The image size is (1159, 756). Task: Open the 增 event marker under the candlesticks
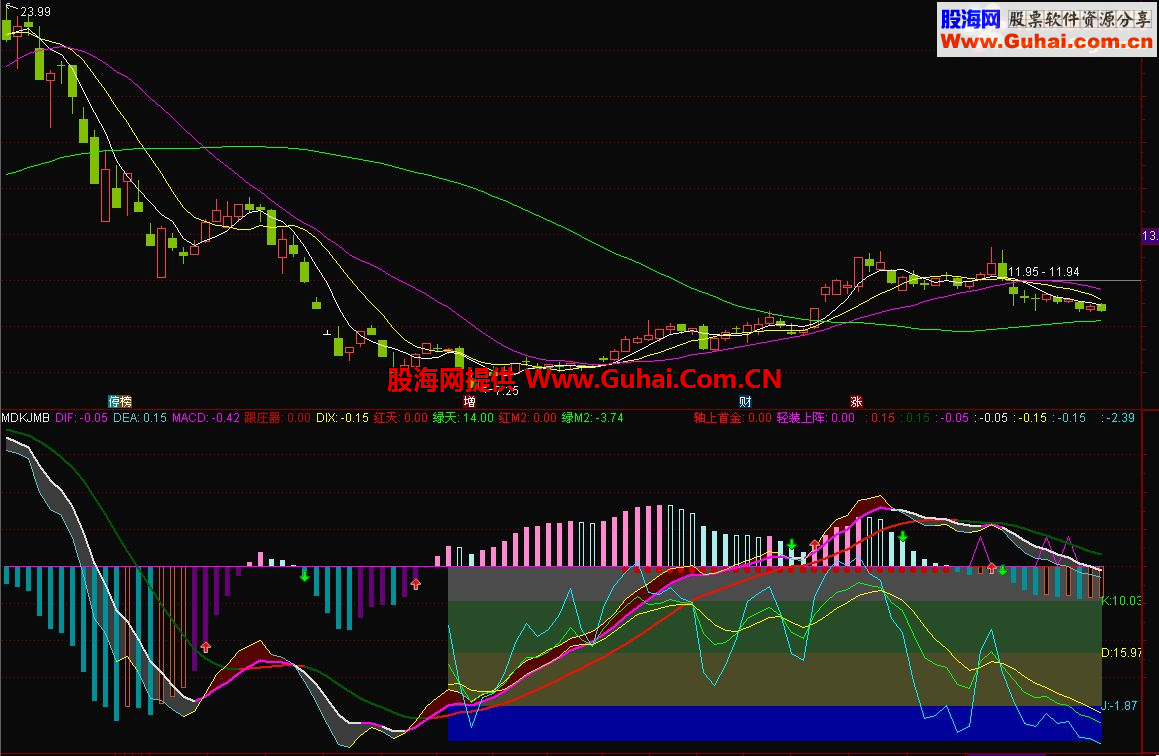pos(469,401)
